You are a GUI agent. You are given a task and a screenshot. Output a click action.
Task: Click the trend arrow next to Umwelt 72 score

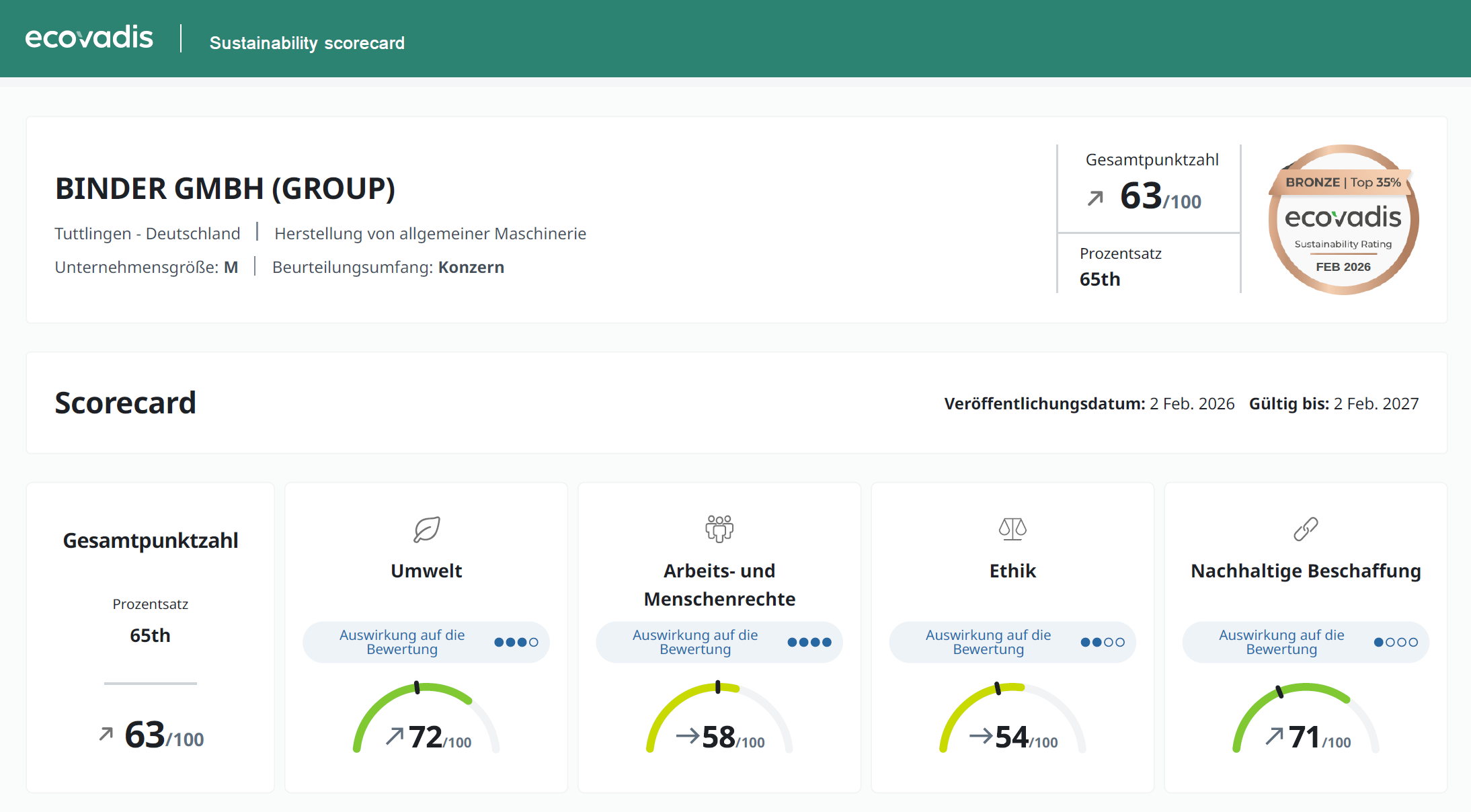[x=395, y=736]
